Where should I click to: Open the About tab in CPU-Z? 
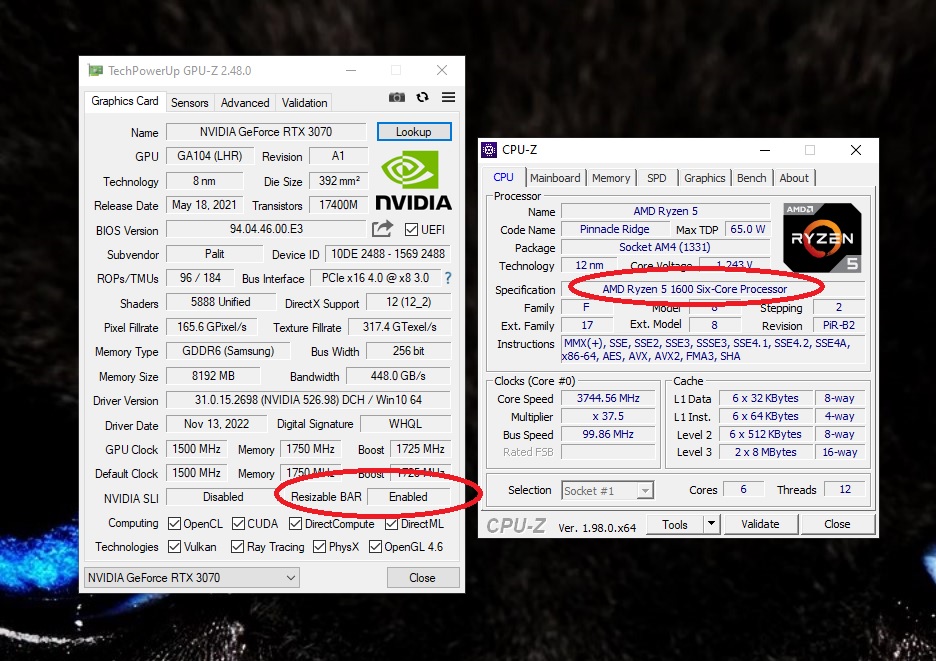[x=794, y=178]
